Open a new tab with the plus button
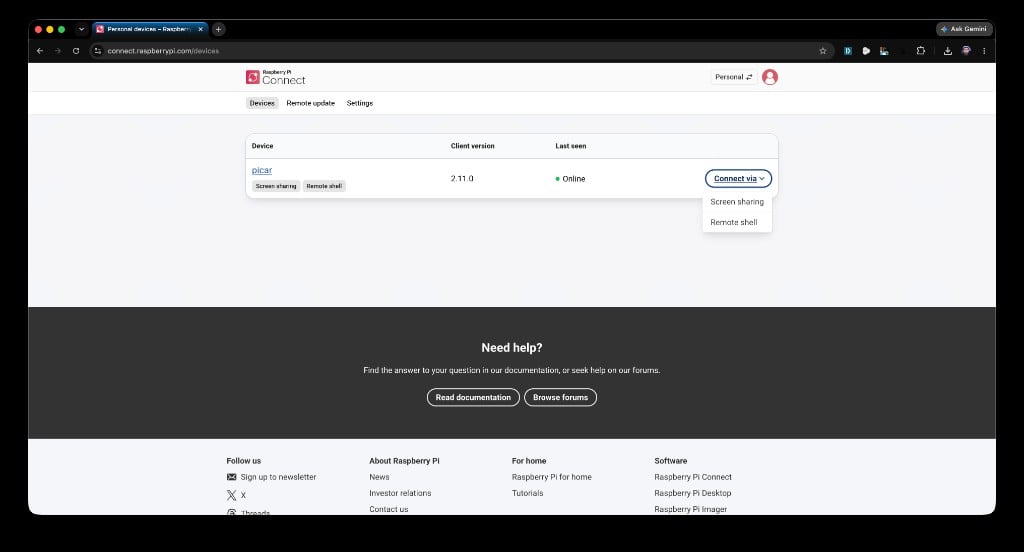 [219, 29]
